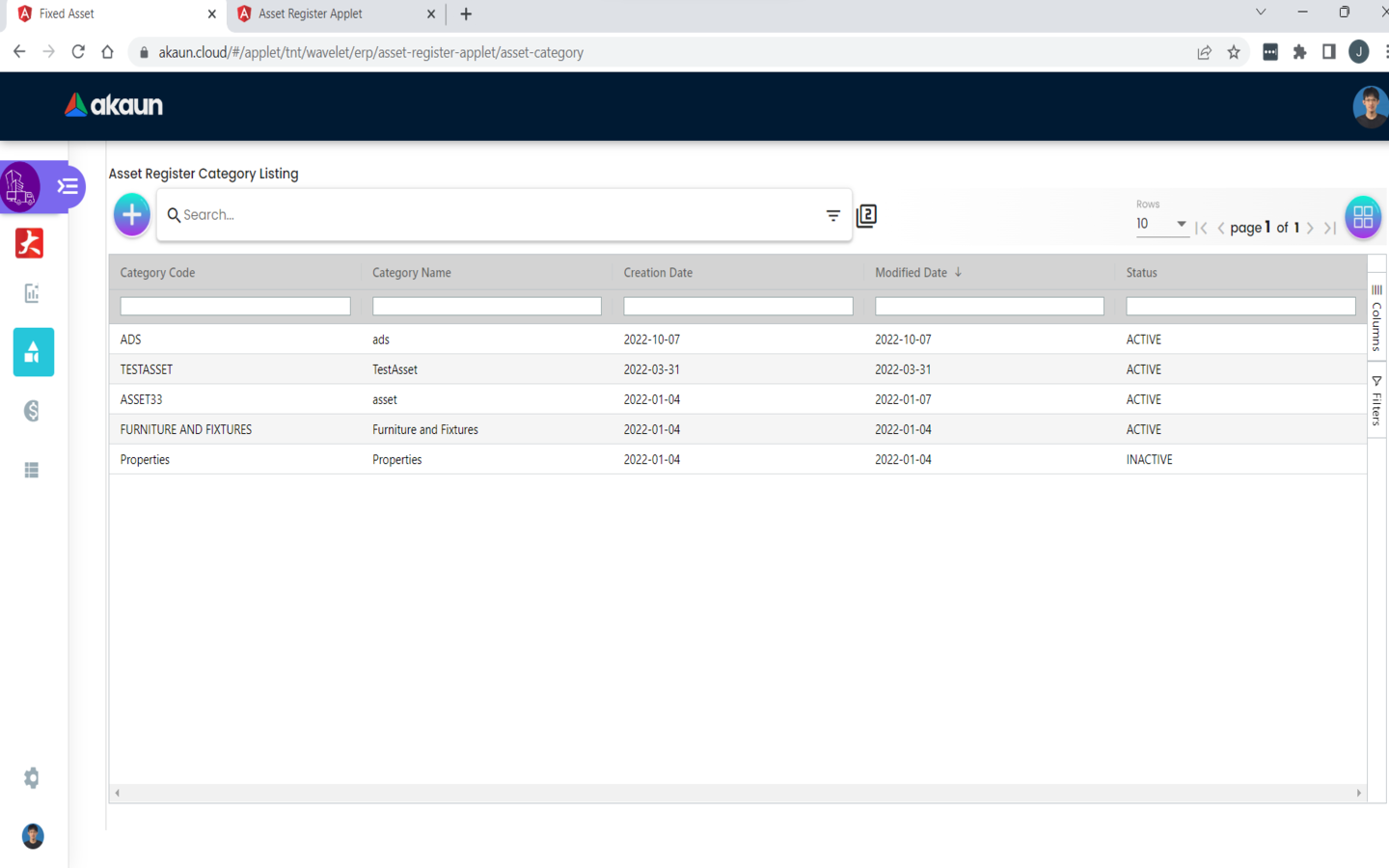This screenshot has width=1389, height=868.
Task: Click the red PDF-style sidebar icon
Action: click(x=30, y=243)
